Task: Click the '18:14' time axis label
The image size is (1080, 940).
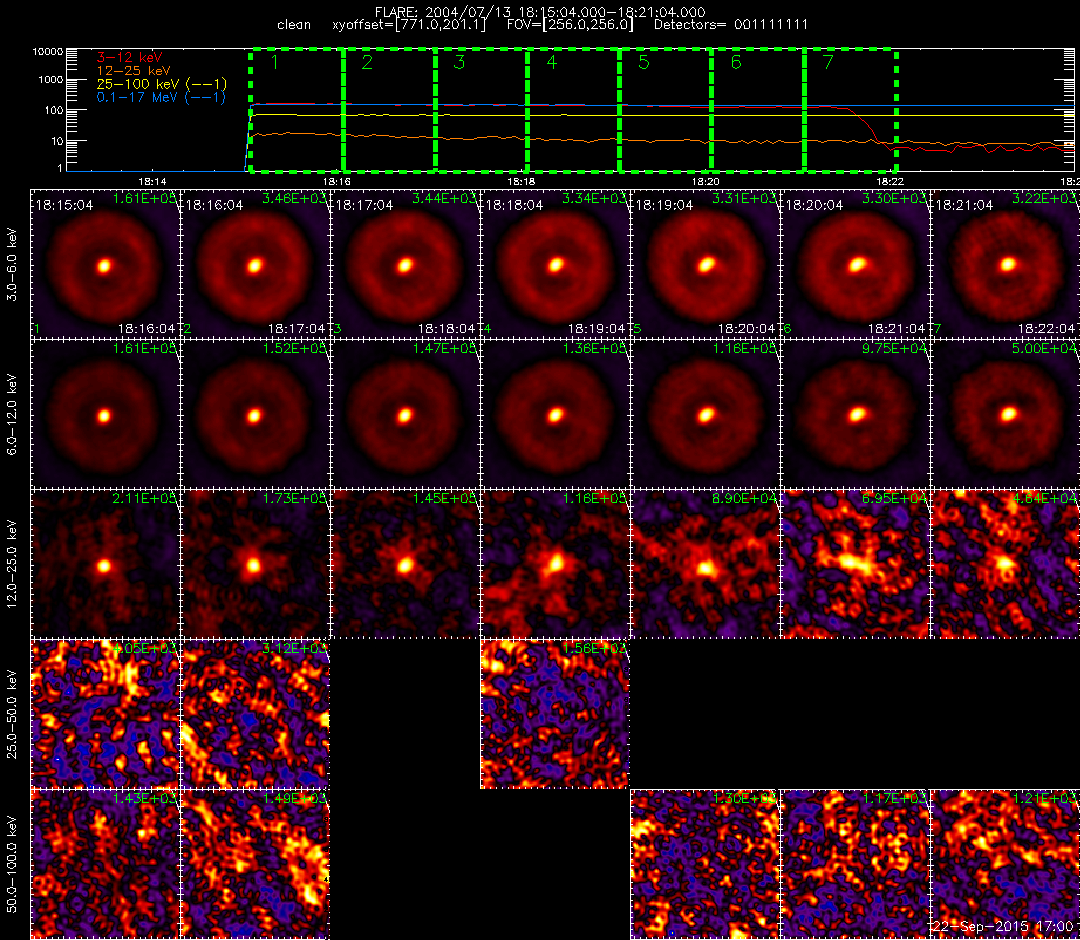Action: tap(152, 182)
